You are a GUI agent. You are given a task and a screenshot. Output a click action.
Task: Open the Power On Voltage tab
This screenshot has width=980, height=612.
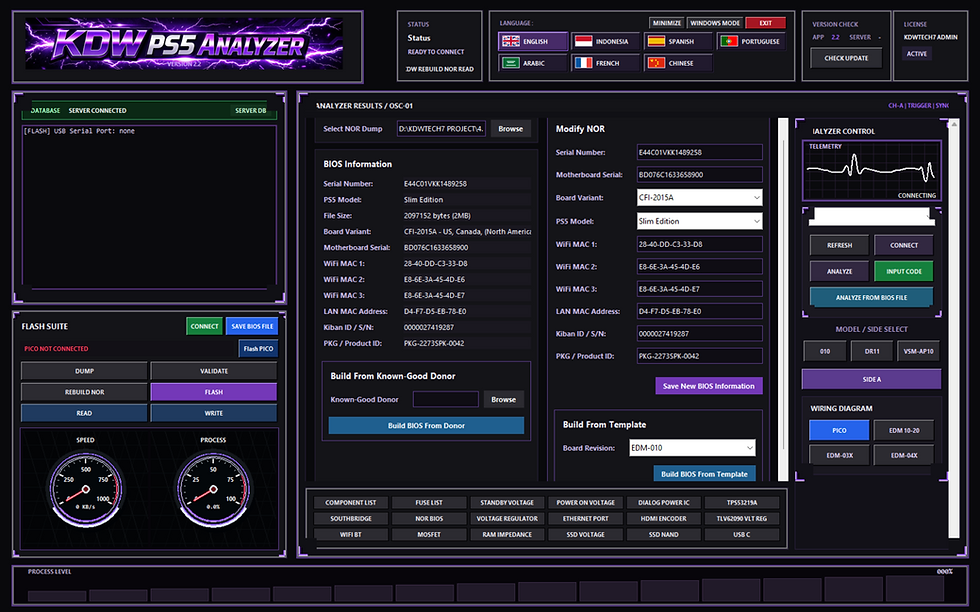(x=585, y=503)
